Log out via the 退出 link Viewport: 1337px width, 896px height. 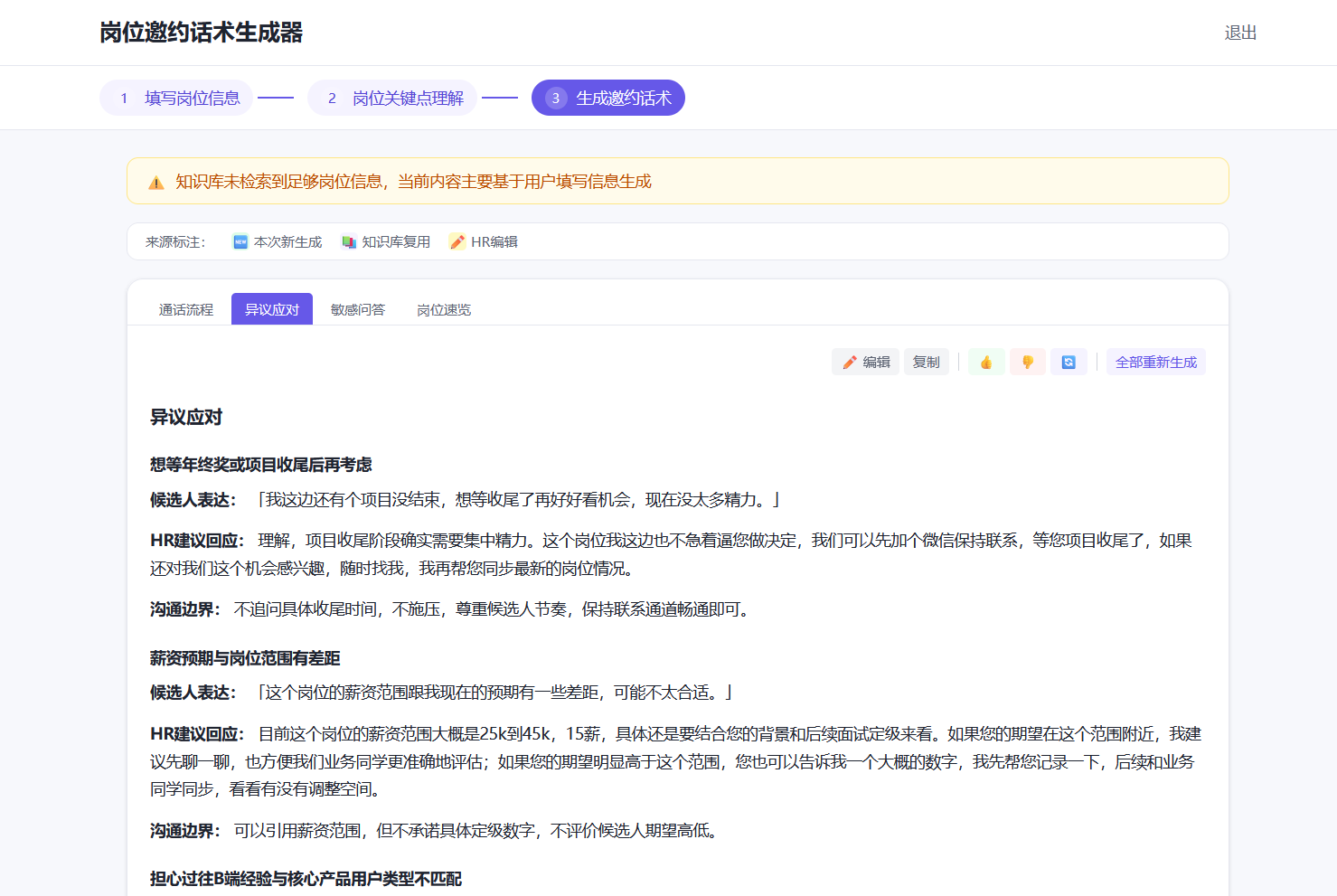pos(1240,33)
